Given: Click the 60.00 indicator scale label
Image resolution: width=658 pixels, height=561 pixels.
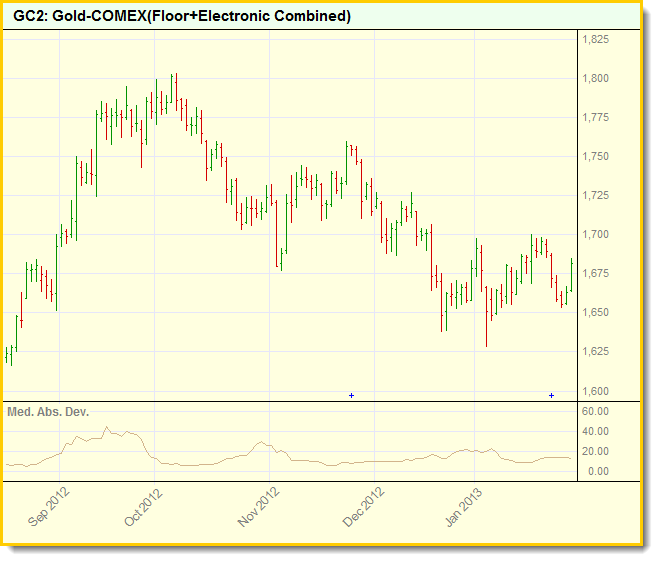Looking at the screenshot, I should click(594, 411).
